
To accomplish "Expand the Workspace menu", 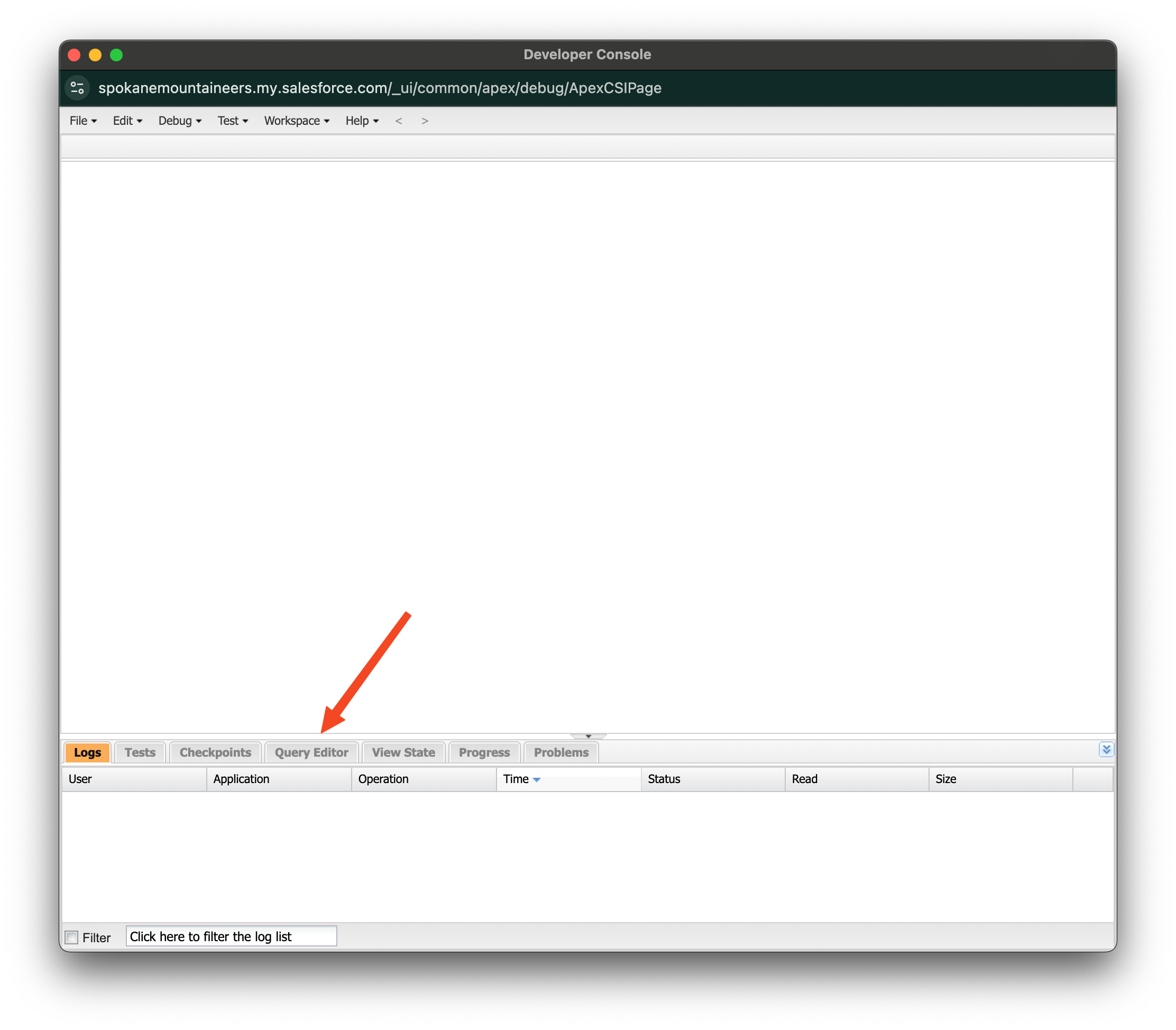I will tap(296, 121).
